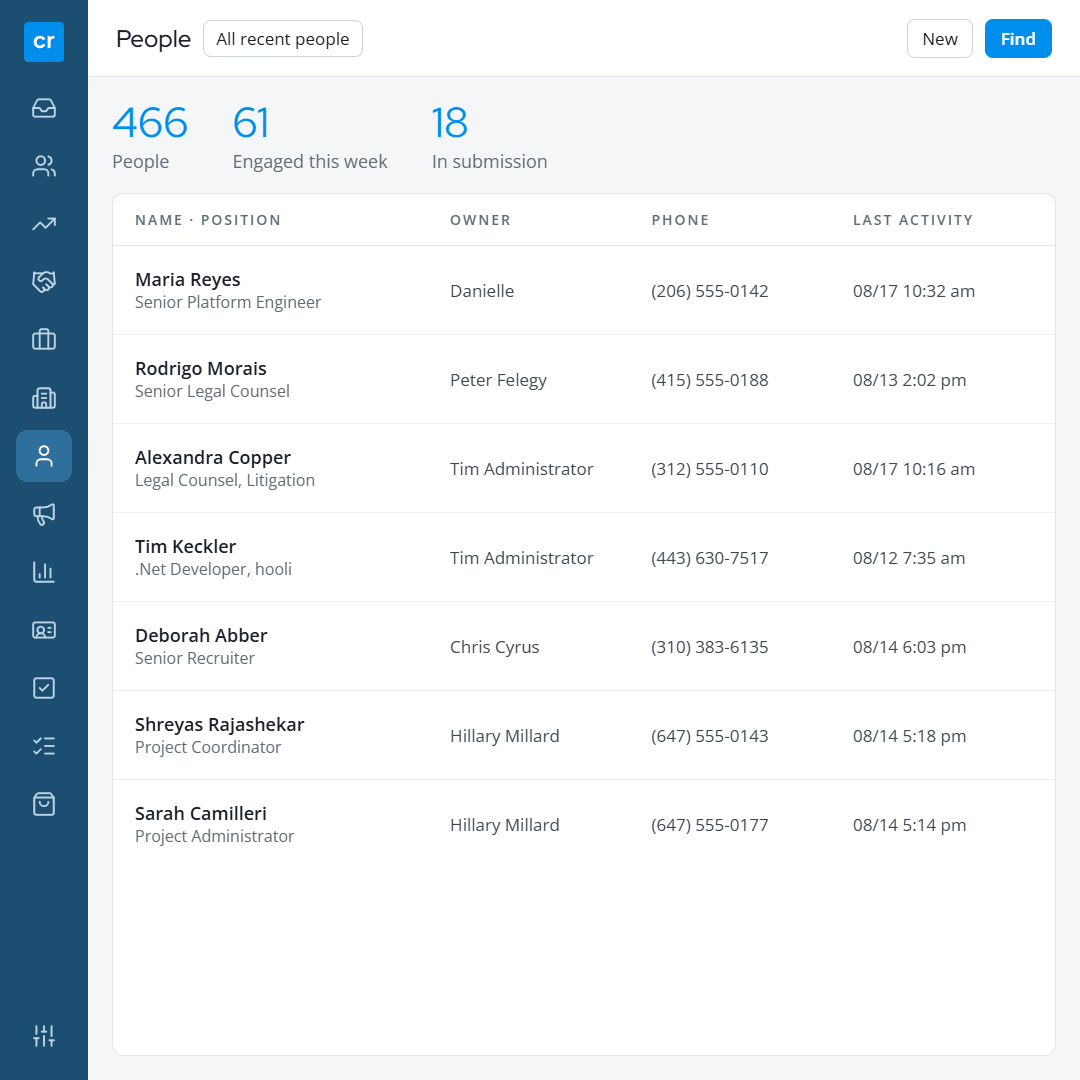Click the Senior Legal Counsel position text
The image size is (1080, 1080).
pyautogui.click(x=212, y=391)
